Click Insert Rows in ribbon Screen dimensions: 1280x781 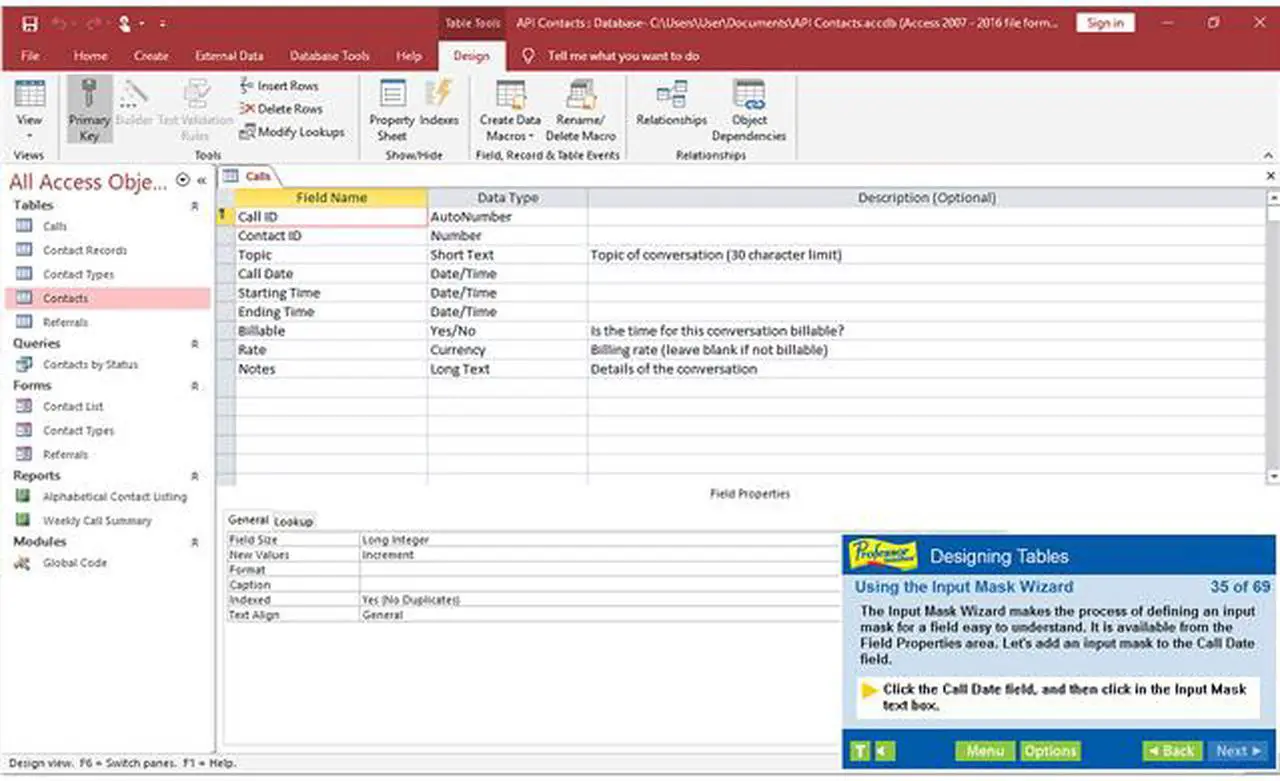pyautogui.click(x=279, y=86)
